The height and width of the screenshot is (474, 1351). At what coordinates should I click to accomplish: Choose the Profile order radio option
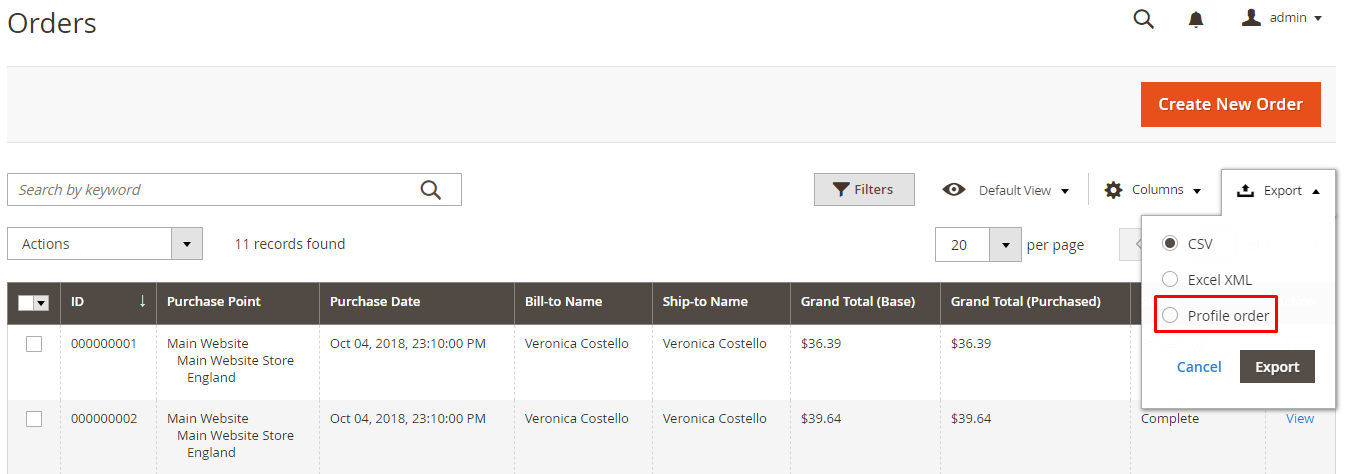1170,316
